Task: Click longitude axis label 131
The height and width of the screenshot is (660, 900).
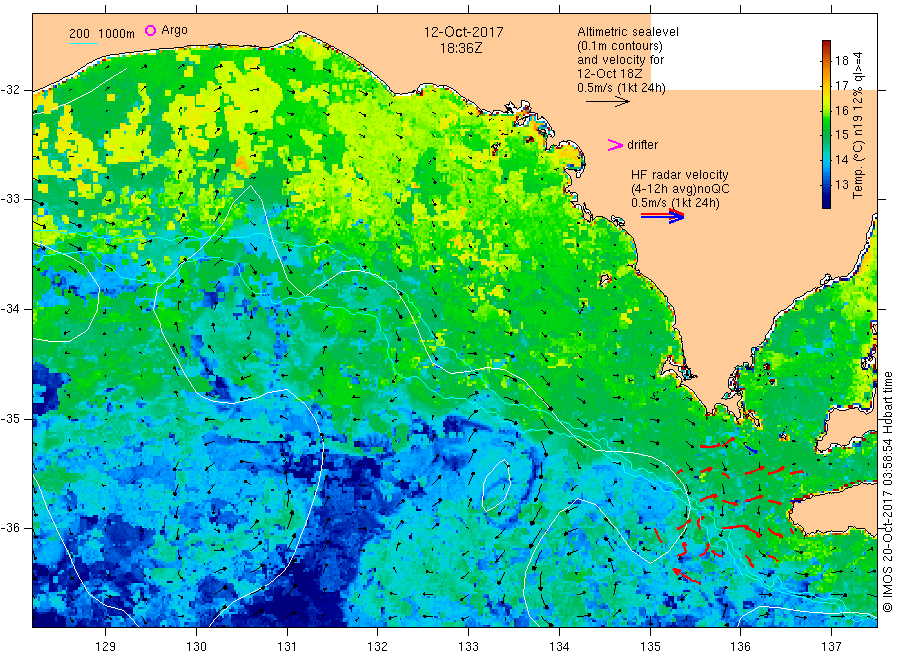Action: 287,647
